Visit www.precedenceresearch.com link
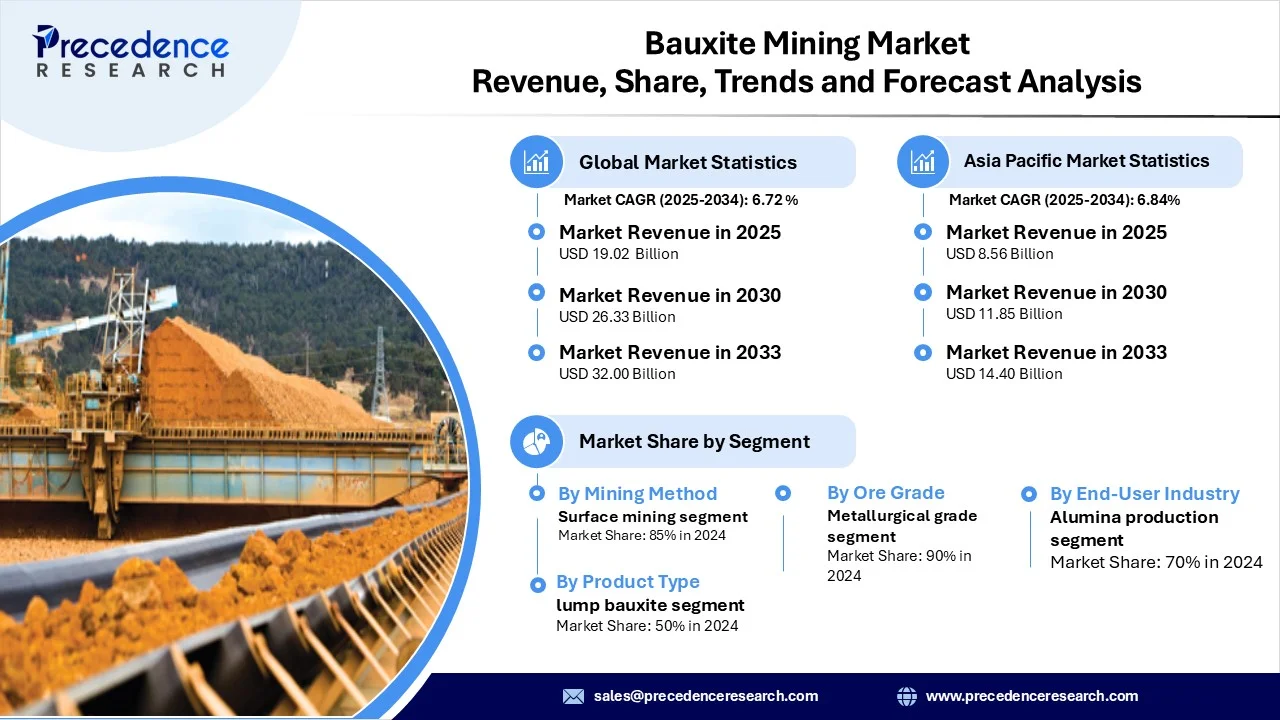This screenshot has width=1280, height=720. [1032, 696]
